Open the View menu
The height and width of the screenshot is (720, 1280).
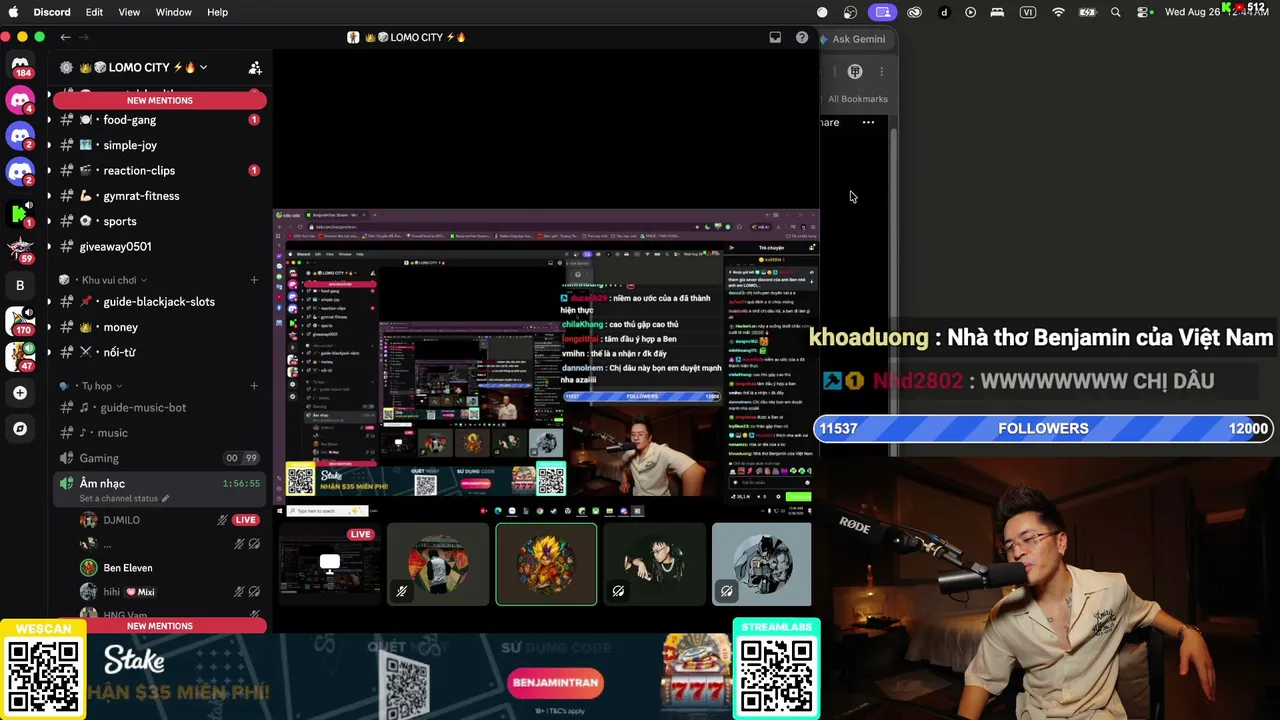[x=129, y=12]
